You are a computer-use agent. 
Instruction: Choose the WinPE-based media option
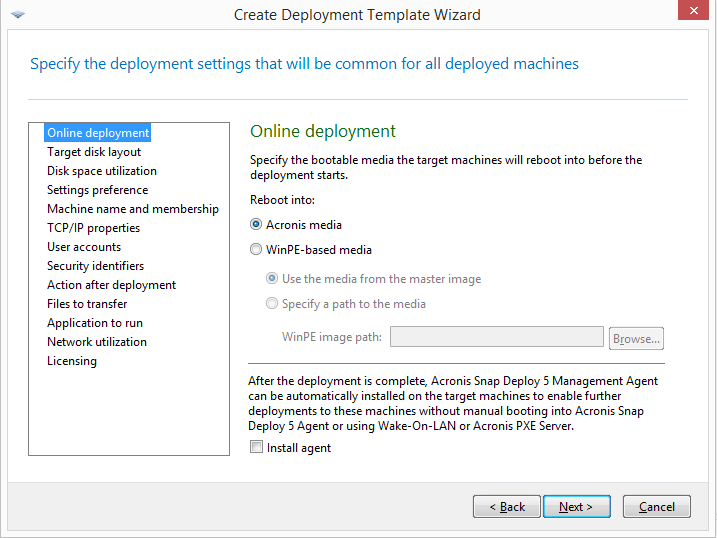(x=256, y=250)
